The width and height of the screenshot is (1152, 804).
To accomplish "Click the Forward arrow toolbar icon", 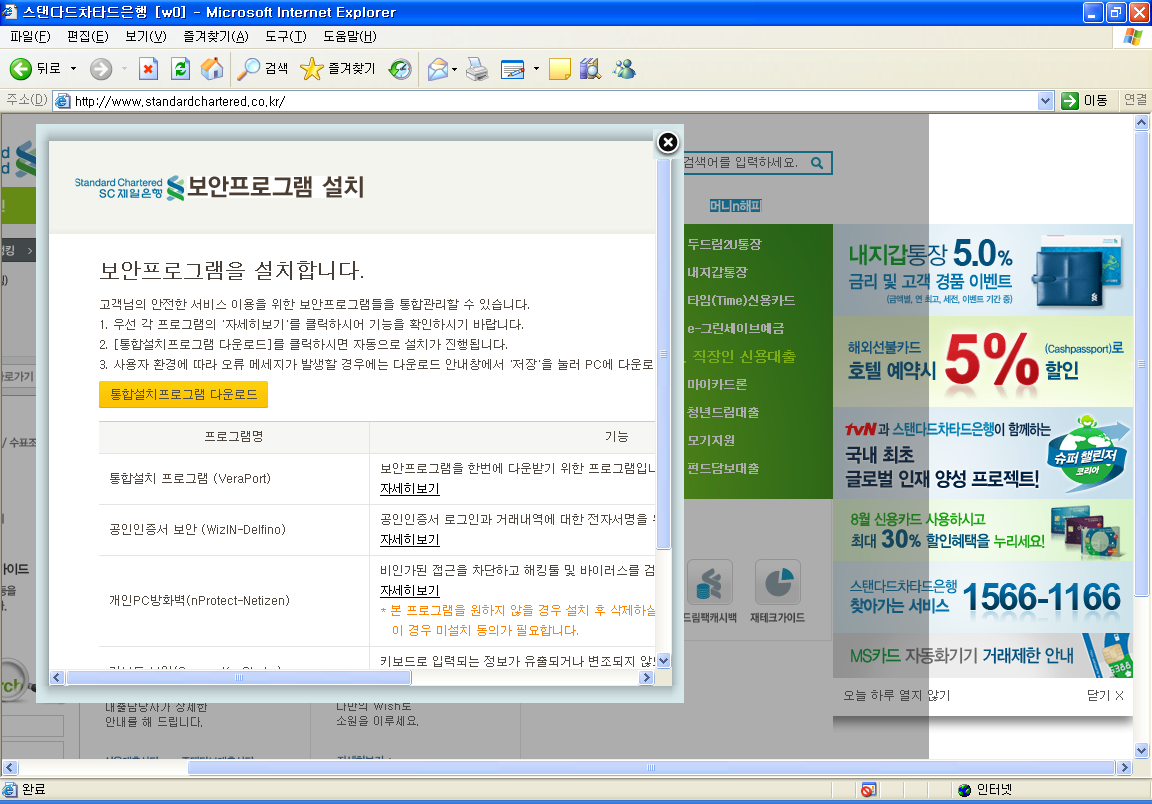I will pos(101,69).
